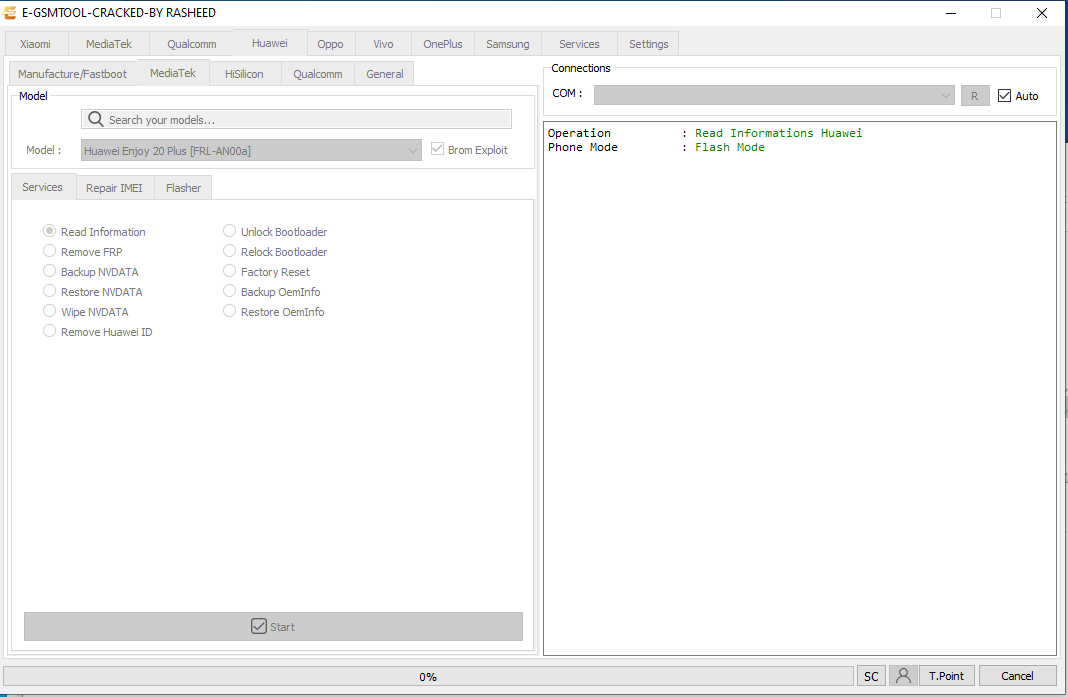Click the SC screenshot button

[x=871, y=676]
